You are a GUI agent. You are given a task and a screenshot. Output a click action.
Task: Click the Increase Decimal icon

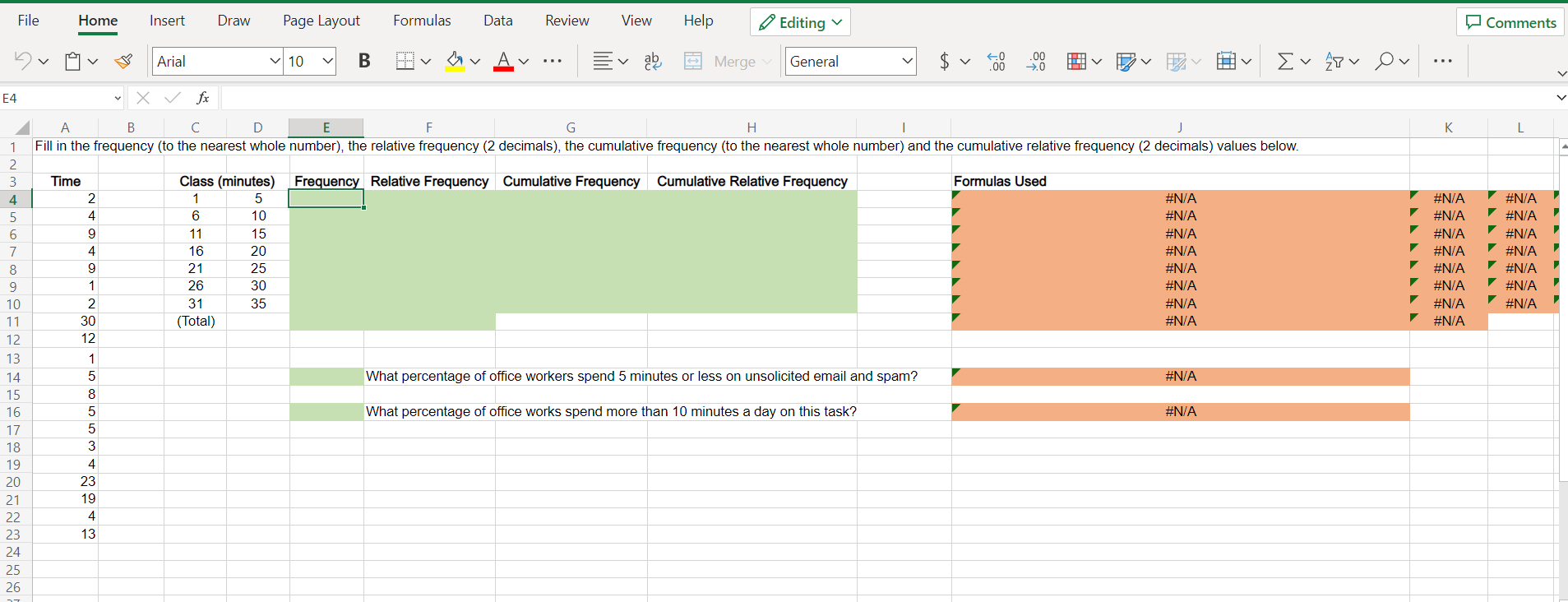coord(996,61)
